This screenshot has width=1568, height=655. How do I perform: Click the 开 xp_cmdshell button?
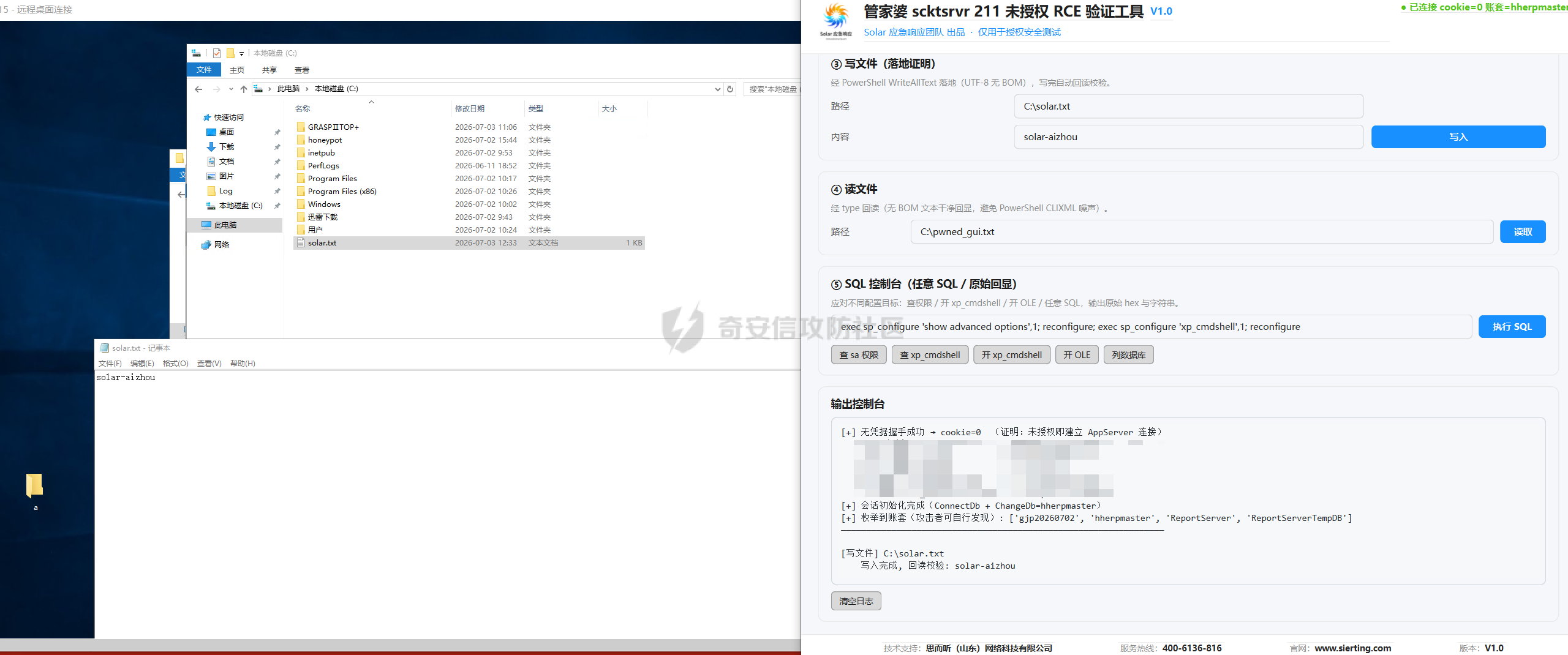click(1012, 355)
